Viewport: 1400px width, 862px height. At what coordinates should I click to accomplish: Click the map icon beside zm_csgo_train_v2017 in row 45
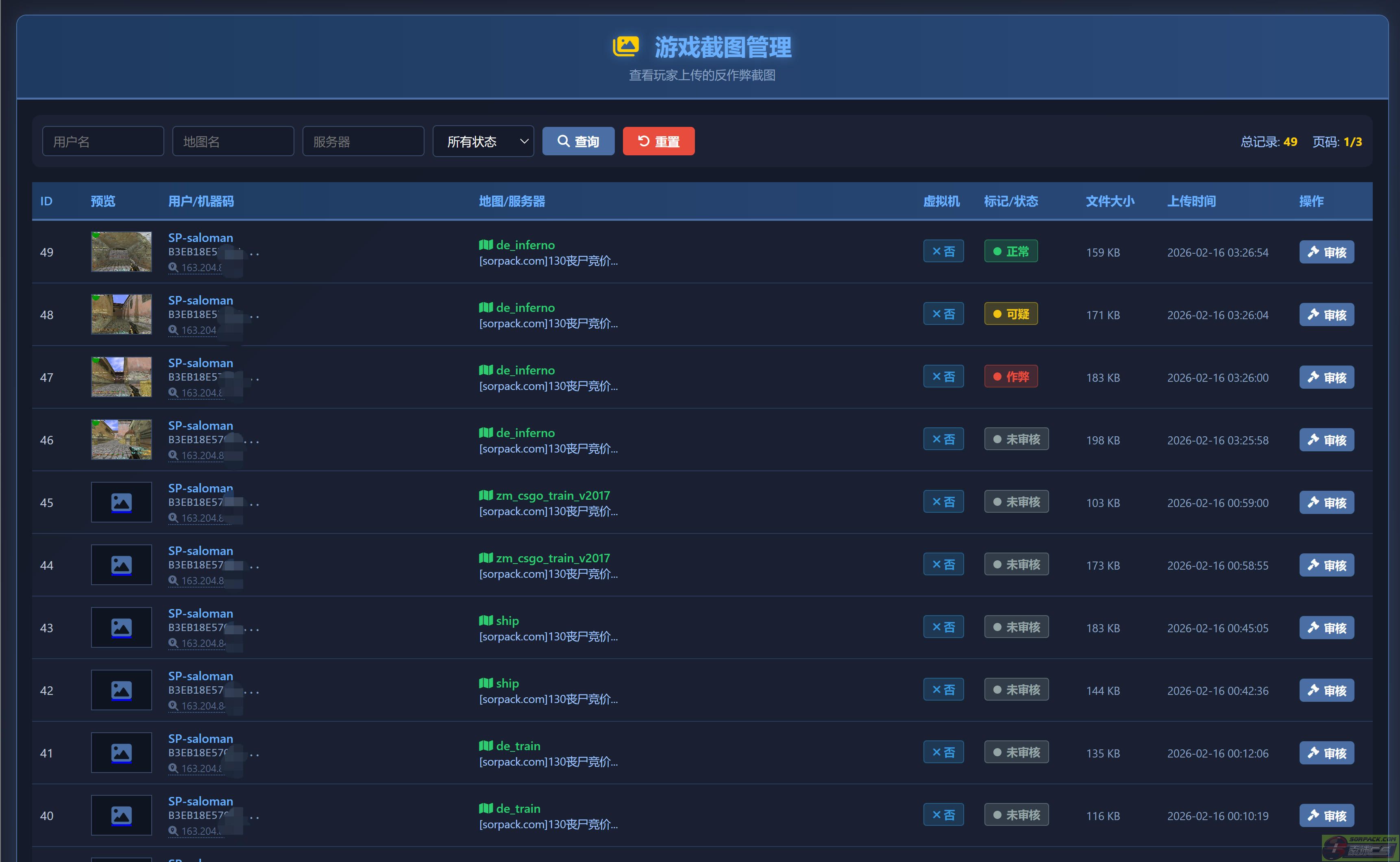coord(486,495)
